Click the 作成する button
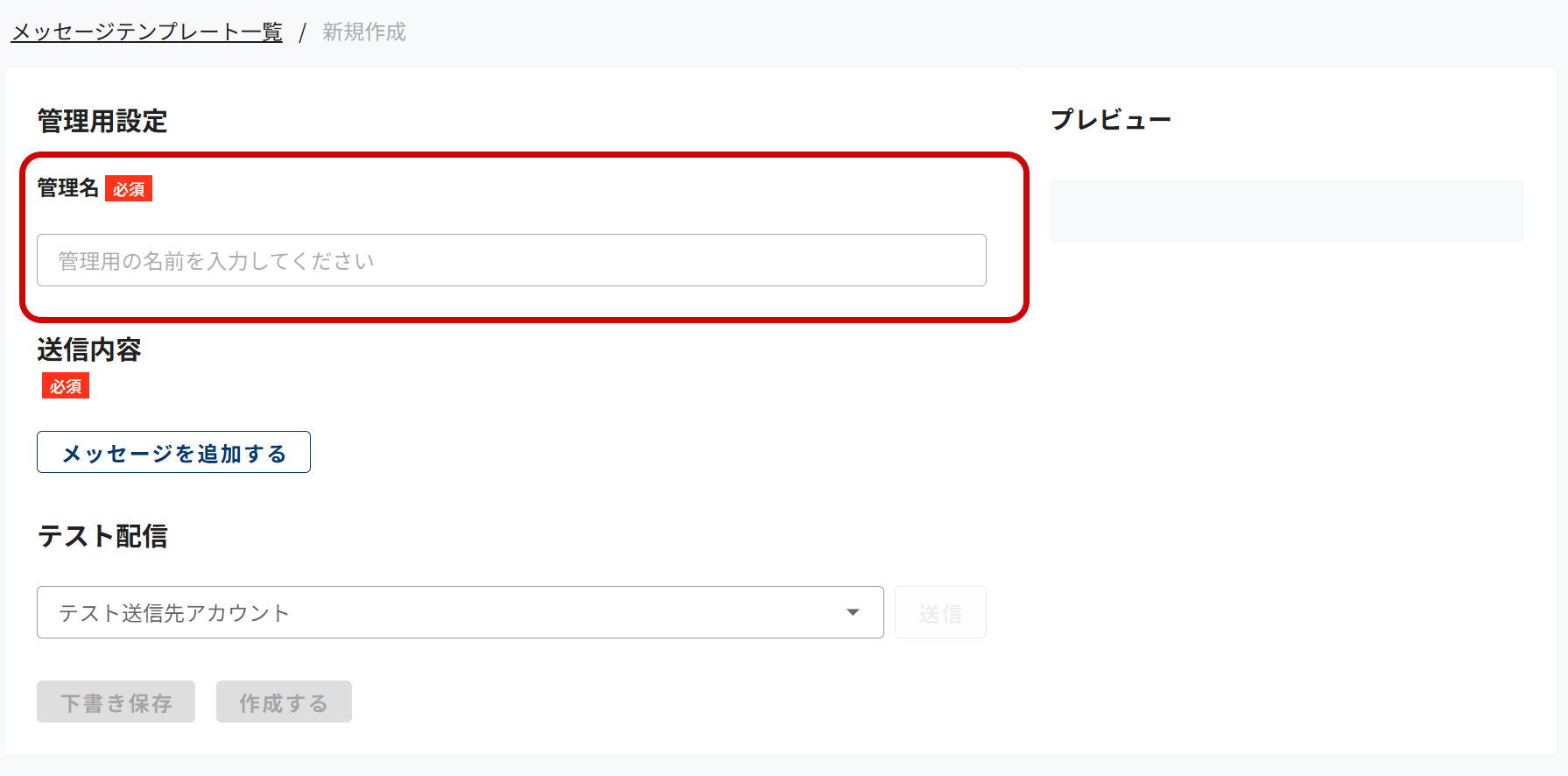 click(x=284, y=702)
